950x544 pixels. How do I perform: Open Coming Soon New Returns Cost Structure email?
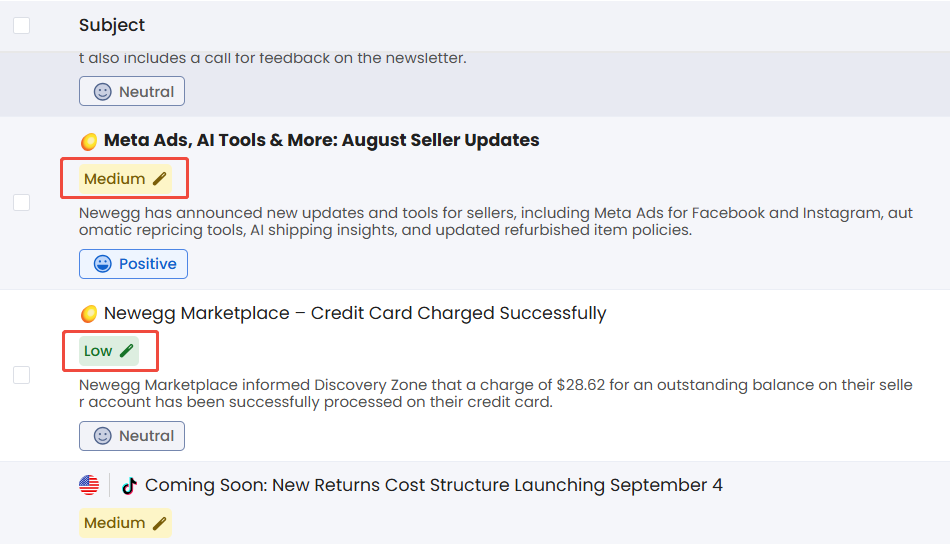434,485
